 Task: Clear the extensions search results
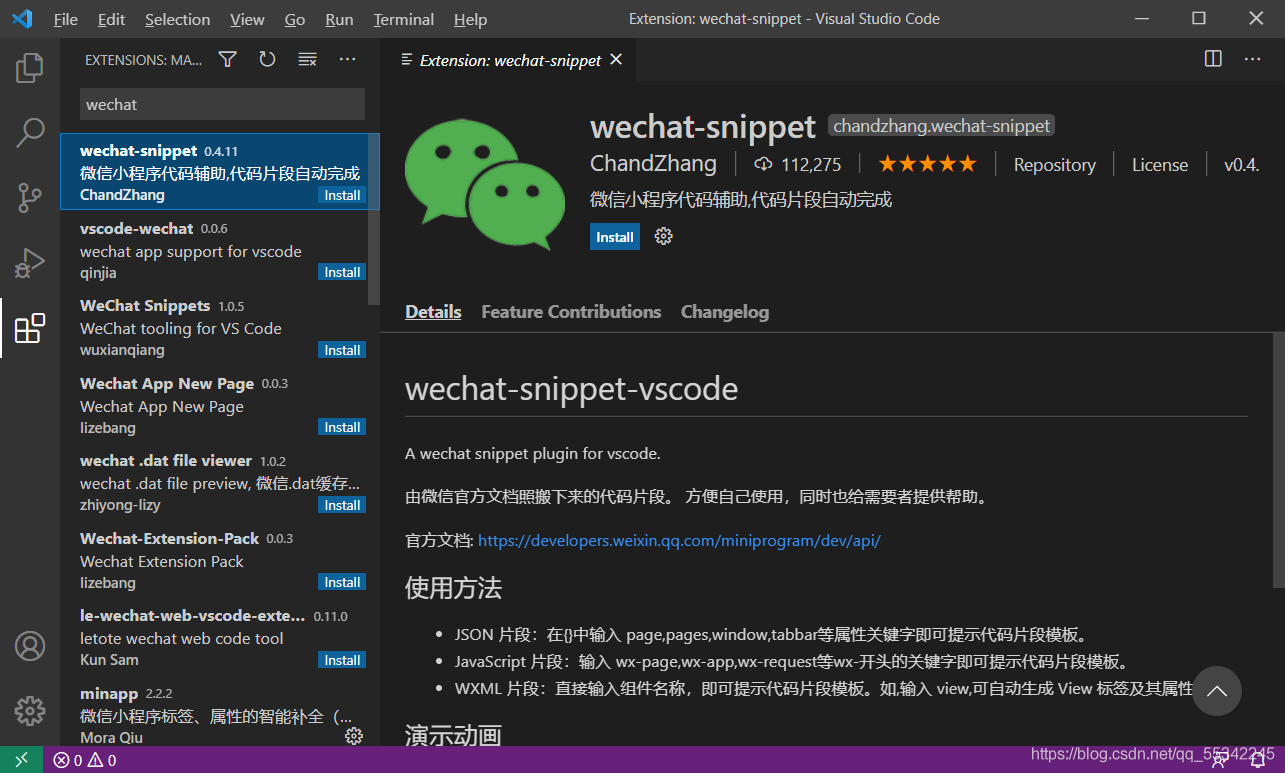(307, 60)
